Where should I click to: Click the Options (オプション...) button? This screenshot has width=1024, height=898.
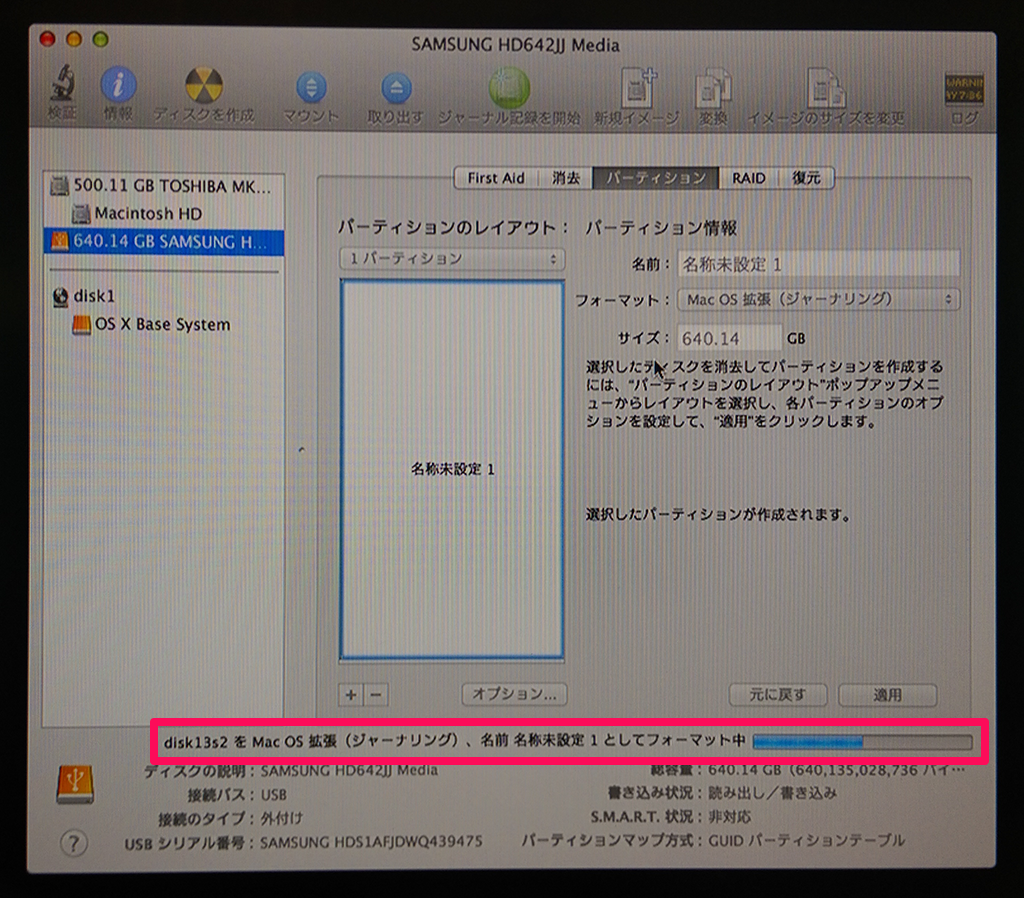tap(514, 694)
